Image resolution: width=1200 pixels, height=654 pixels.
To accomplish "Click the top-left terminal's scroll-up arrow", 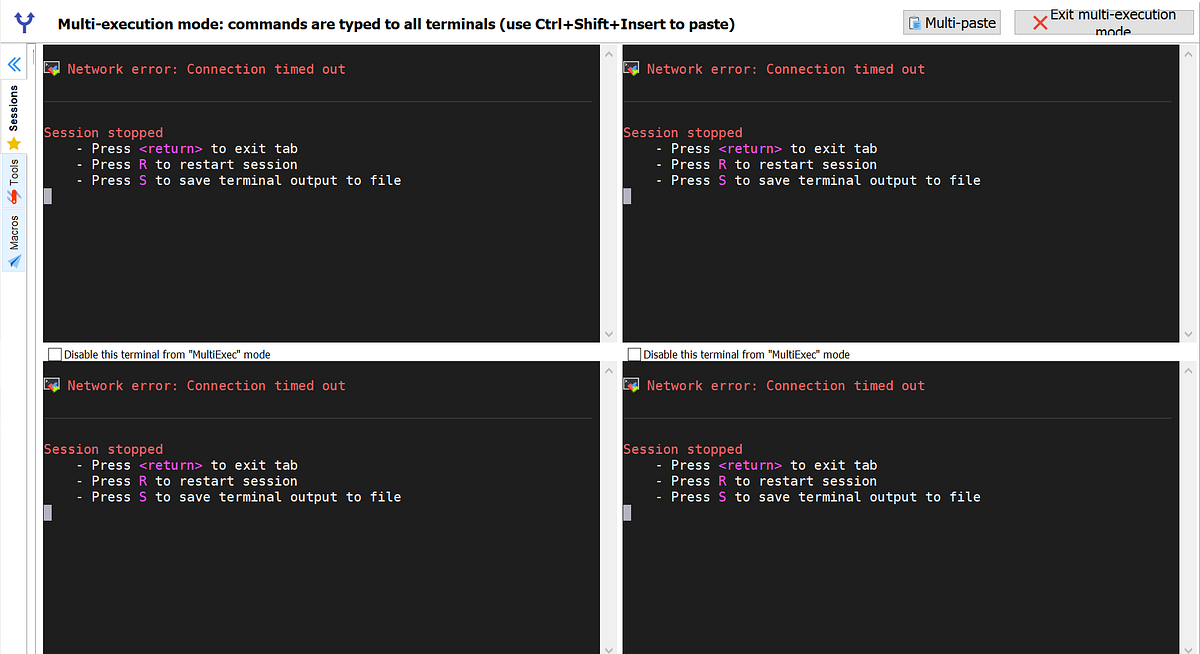I will pyautogui.click(x=609, y=54).
